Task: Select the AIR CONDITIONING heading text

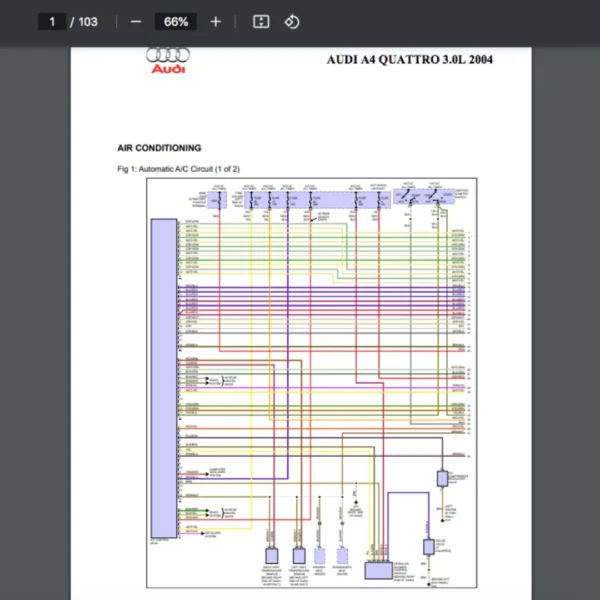Action: 159,148
